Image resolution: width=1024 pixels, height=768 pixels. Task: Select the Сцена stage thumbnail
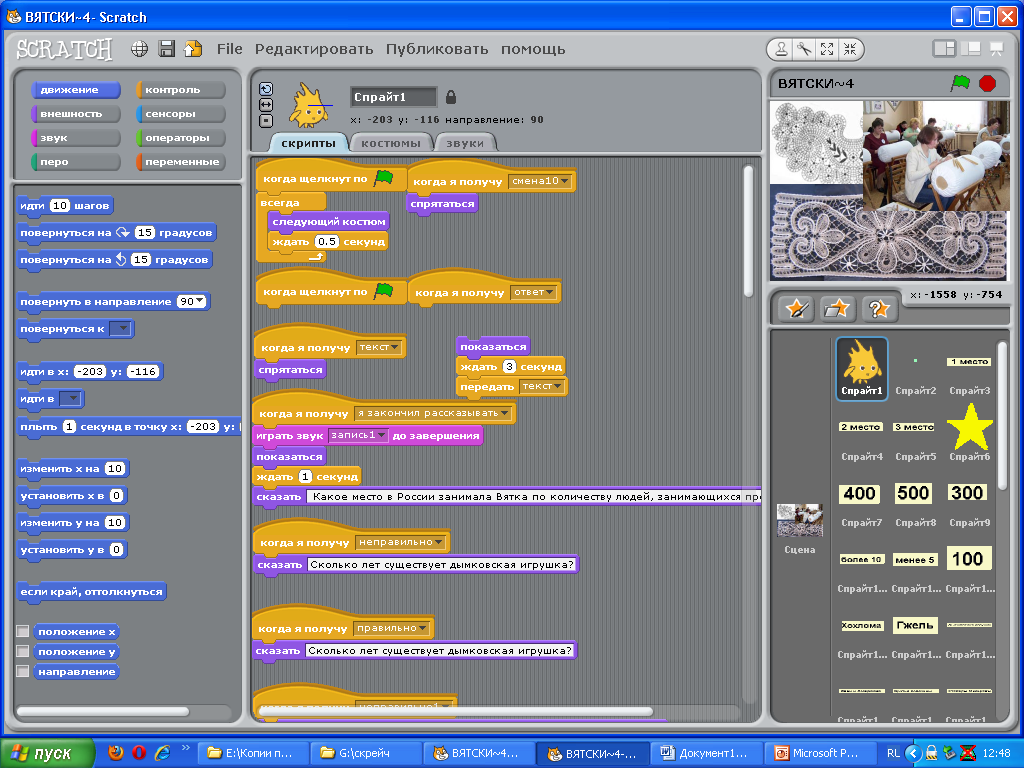(800, 528)
